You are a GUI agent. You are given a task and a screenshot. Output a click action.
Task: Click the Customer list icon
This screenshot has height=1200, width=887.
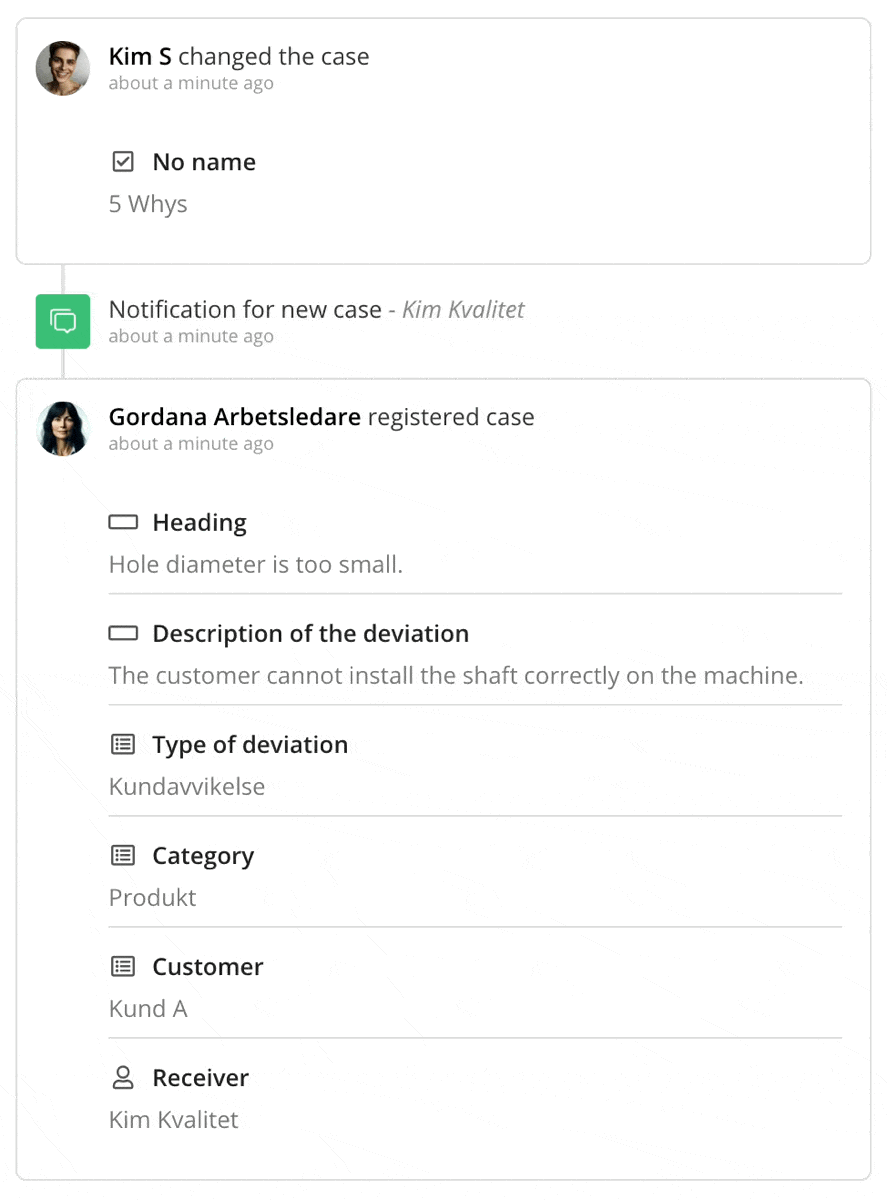pos(123,967)
